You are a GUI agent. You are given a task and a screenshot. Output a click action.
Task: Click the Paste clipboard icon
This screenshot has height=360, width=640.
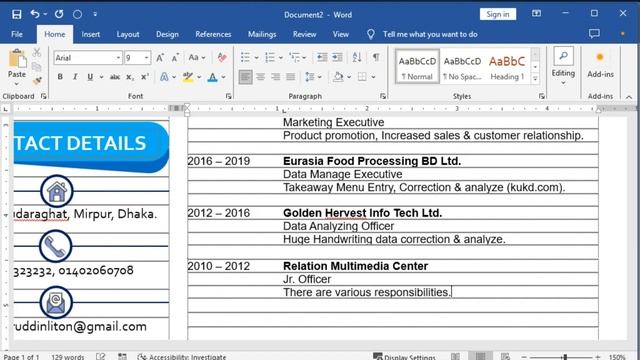pyautogui.click(x=17, y=58)
